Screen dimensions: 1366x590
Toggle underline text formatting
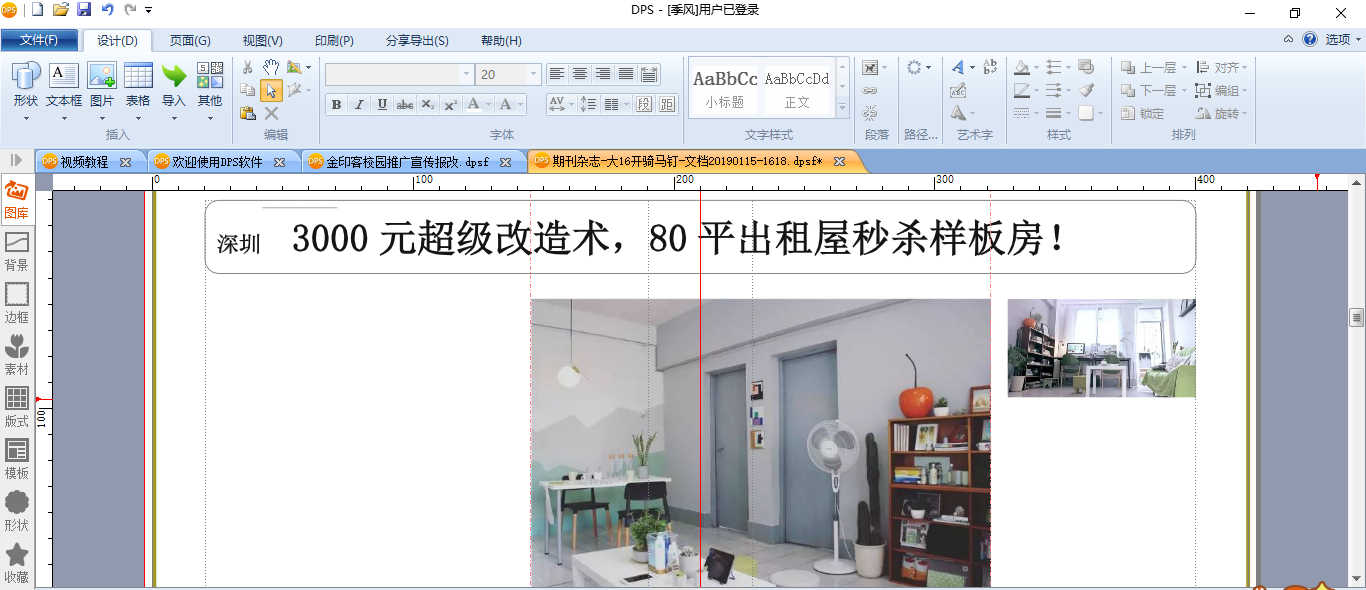point(382,104)
